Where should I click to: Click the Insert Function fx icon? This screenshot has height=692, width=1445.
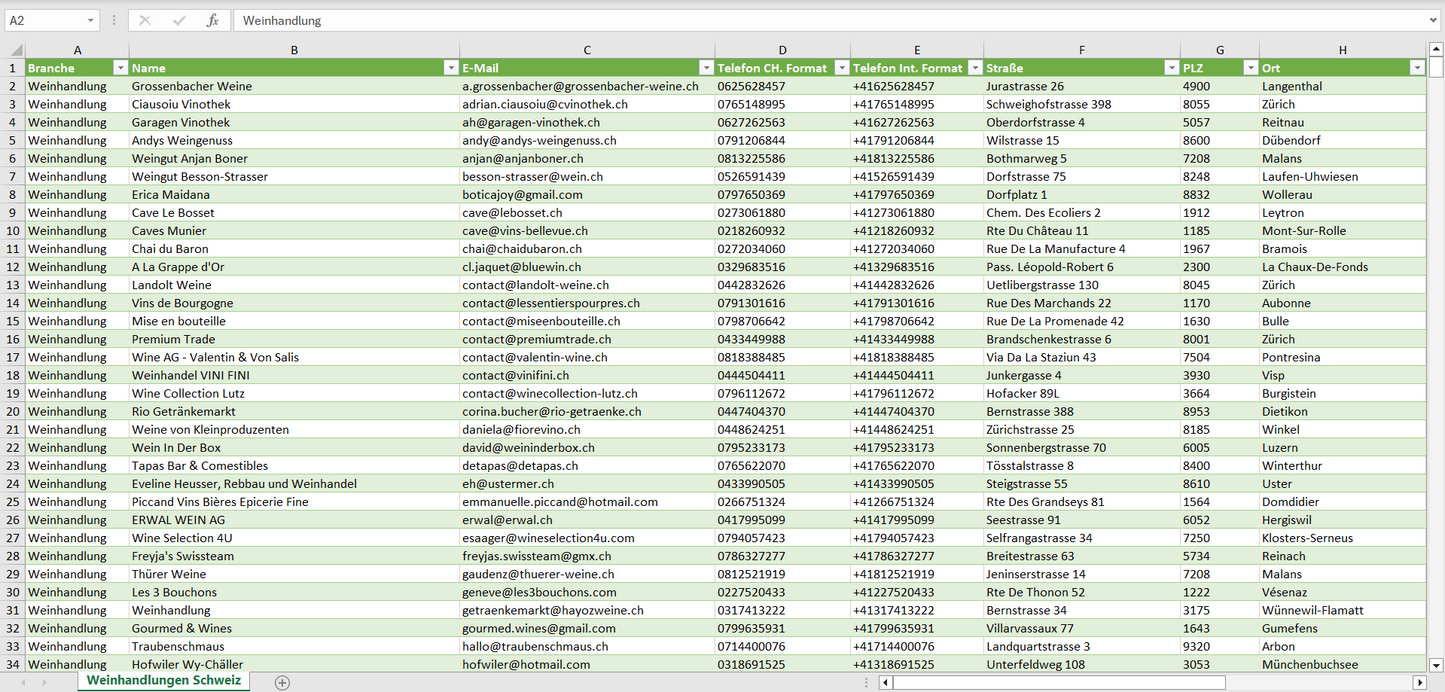(212, 20)
